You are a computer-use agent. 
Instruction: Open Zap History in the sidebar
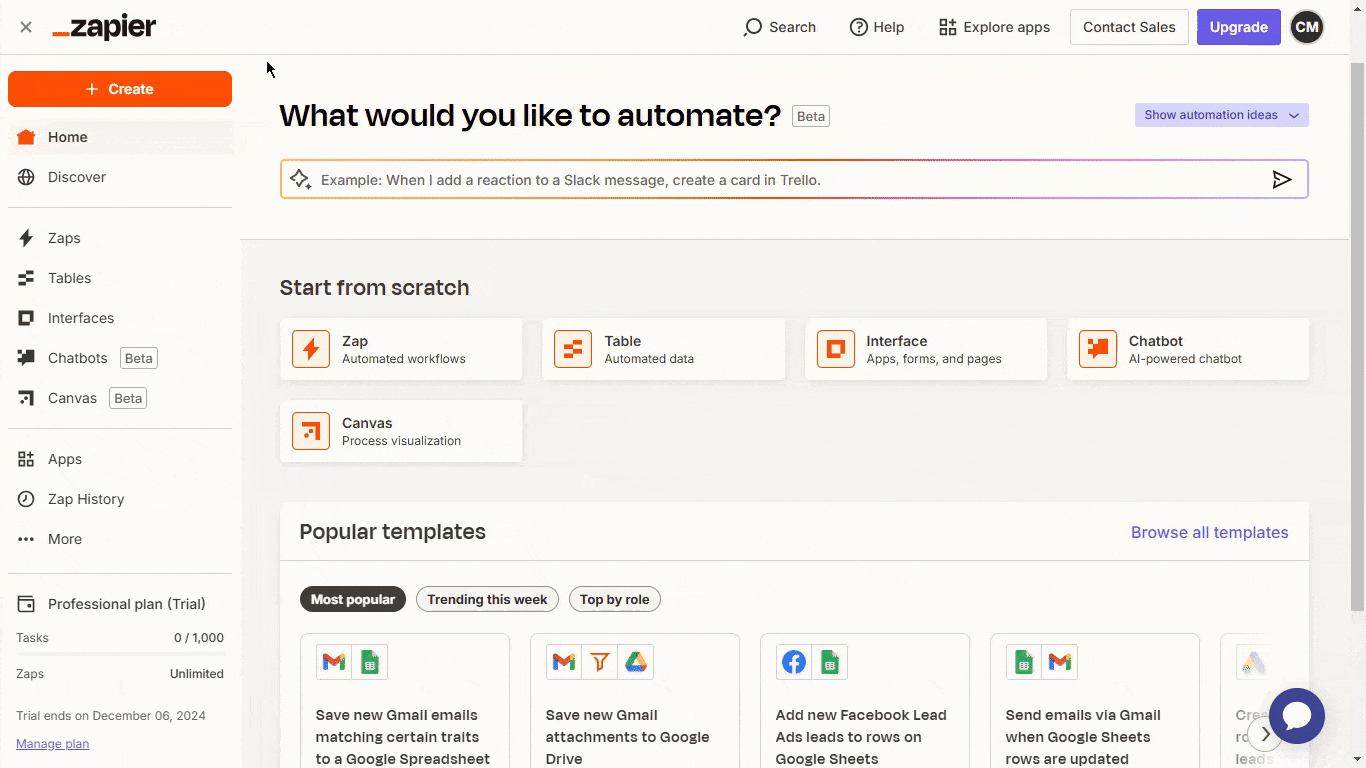[x=120, y=499]
